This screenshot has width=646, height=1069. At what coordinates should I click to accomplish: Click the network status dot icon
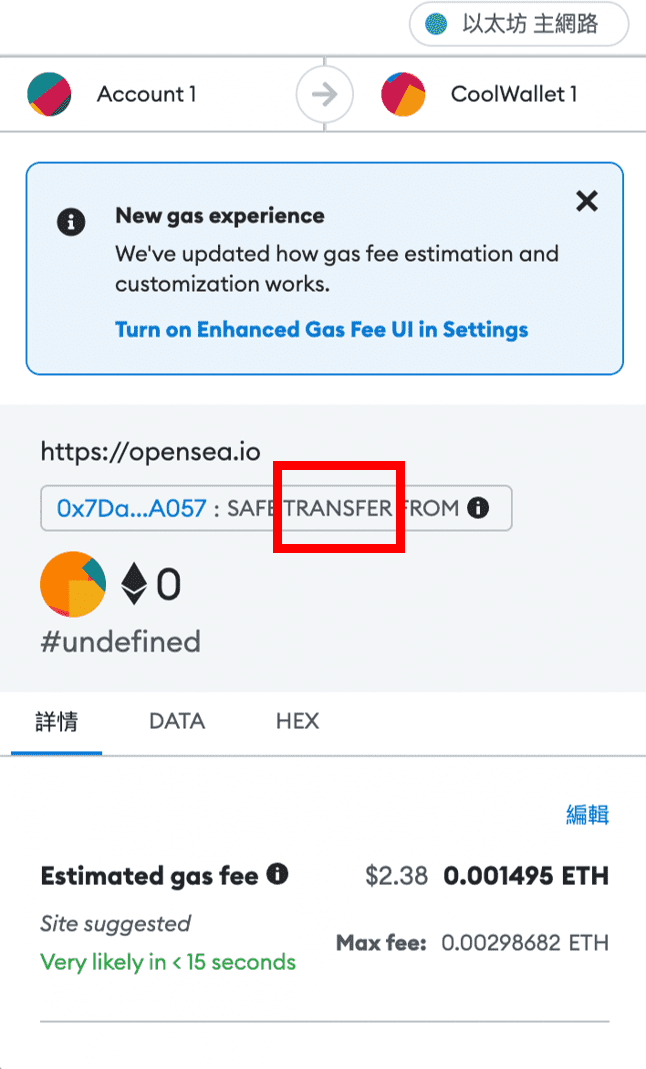click(x=436, y=25)
